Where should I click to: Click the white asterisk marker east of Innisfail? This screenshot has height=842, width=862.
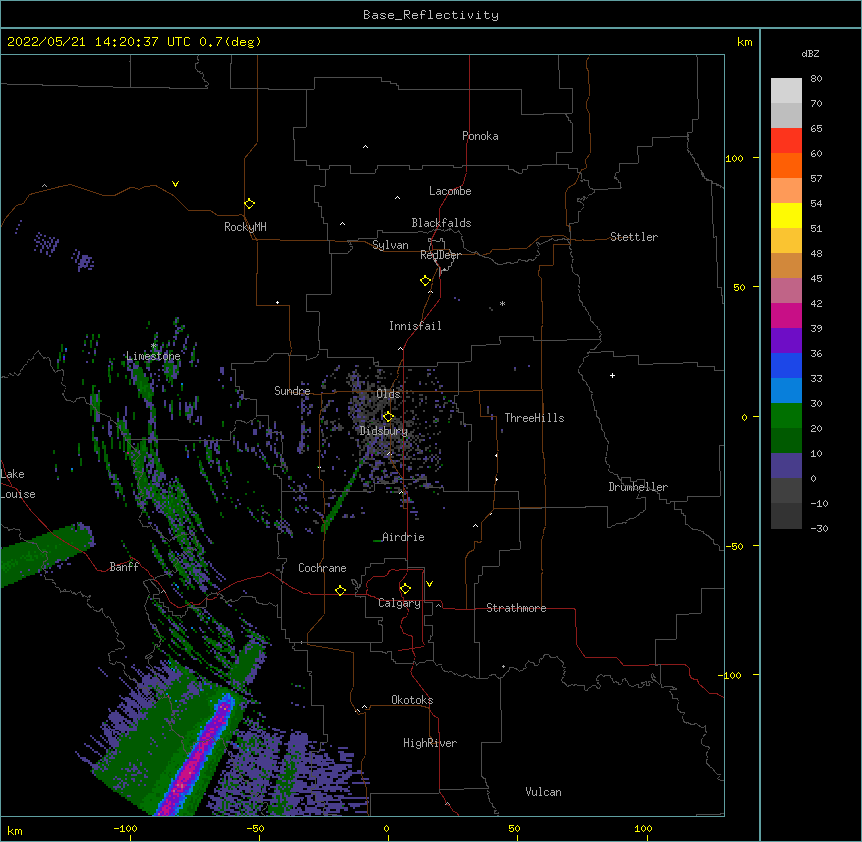coord(502,303)
